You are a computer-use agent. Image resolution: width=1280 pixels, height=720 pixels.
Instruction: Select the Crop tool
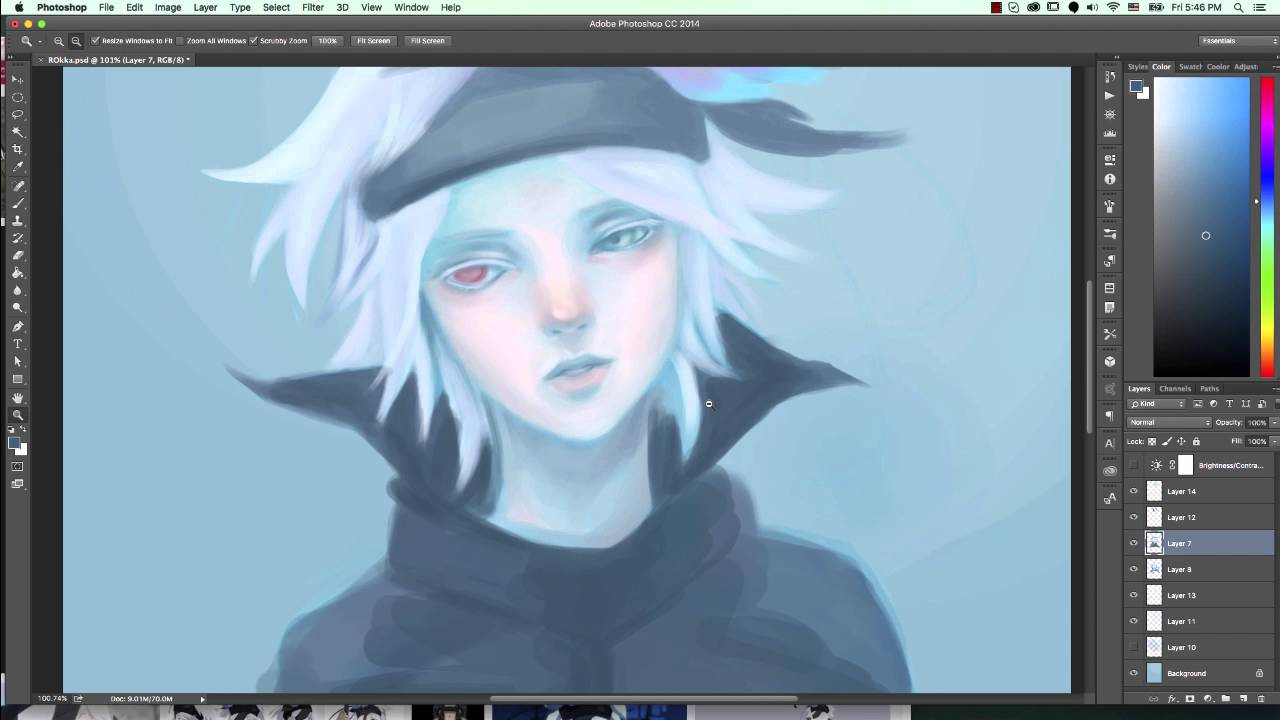pyautogui.click(x=18, y=149)
